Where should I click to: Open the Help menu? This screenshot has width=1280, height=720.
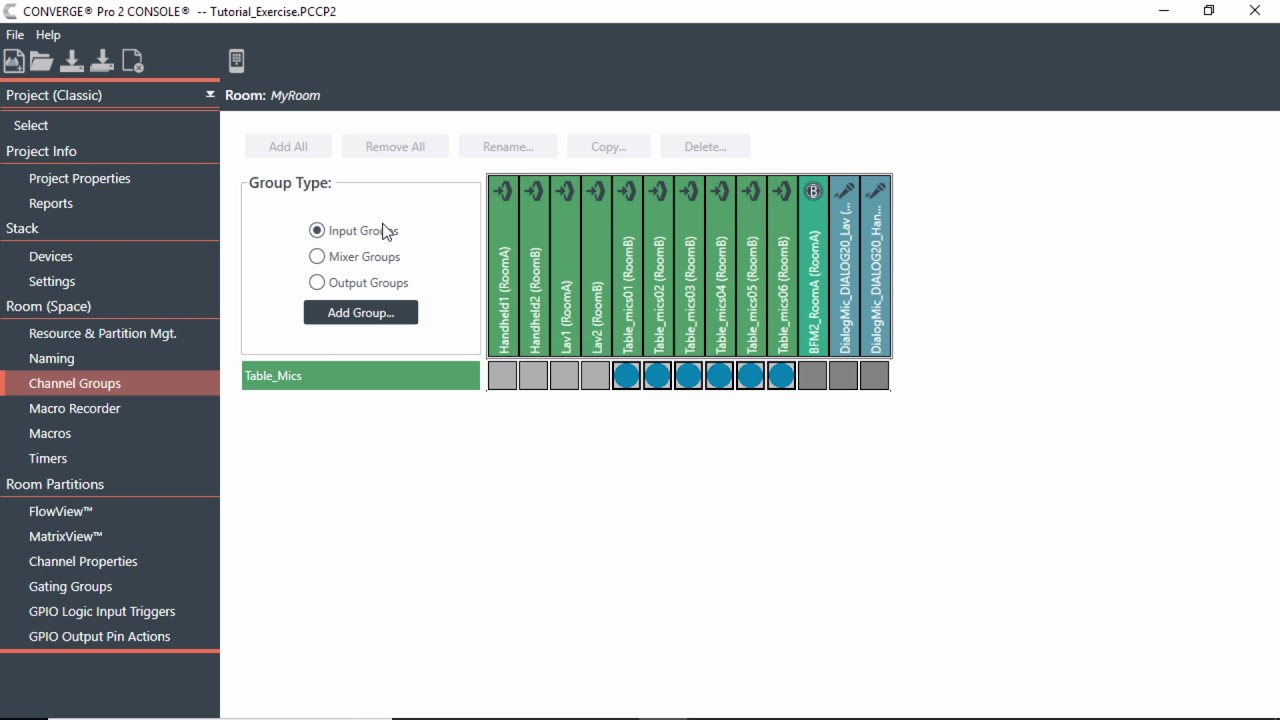[48, 35]
